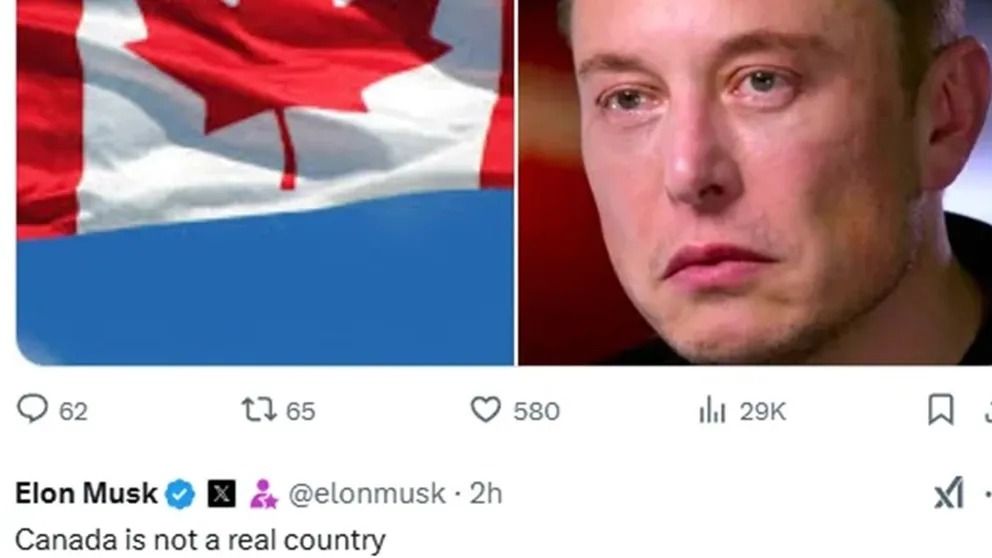Bookmark the post with the bookmark icon
The height and width of the screenshot is (558, 992).
[941, 409]
